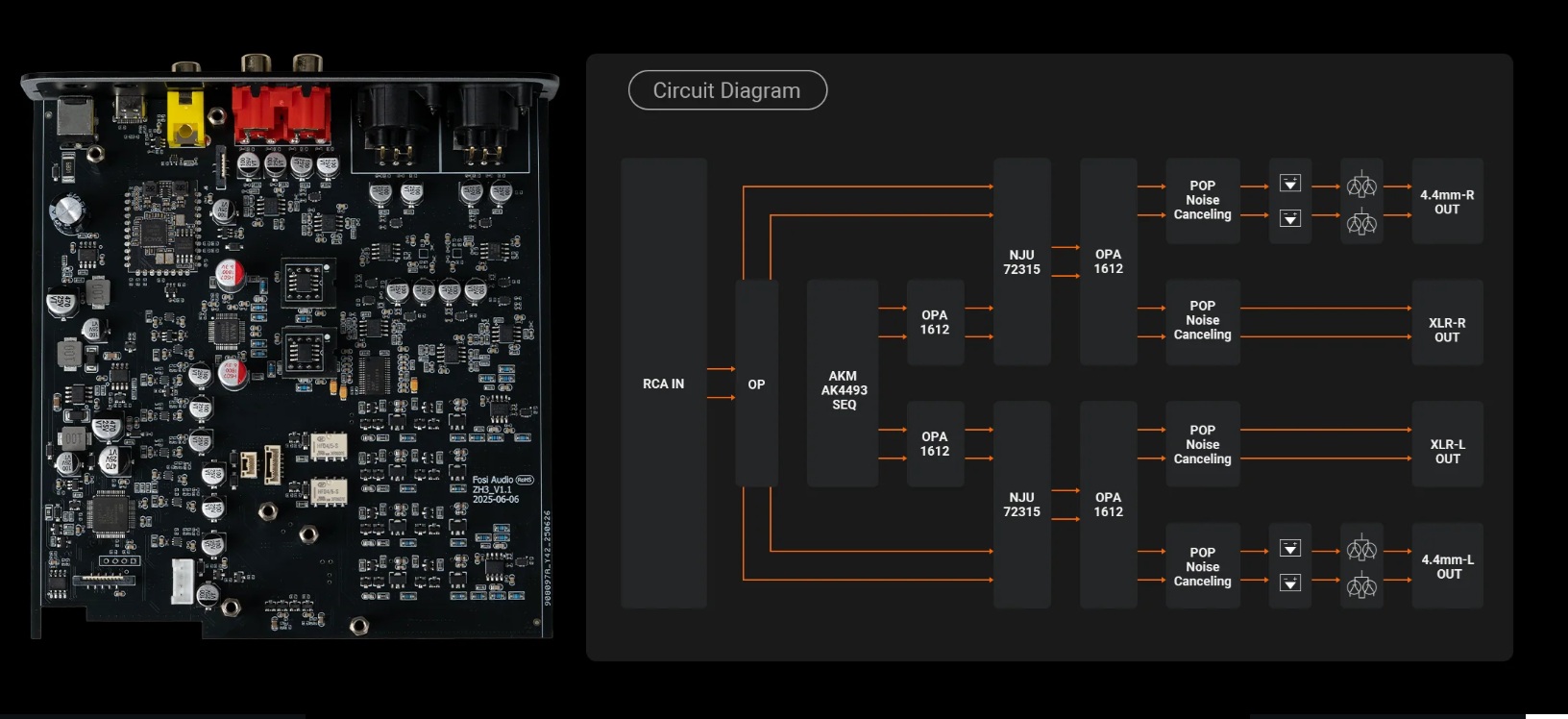Image resolution: width=1568 pixels, height=719 pixels.
Task: Select the upper NJU 72315 block
Action: 1021,261
